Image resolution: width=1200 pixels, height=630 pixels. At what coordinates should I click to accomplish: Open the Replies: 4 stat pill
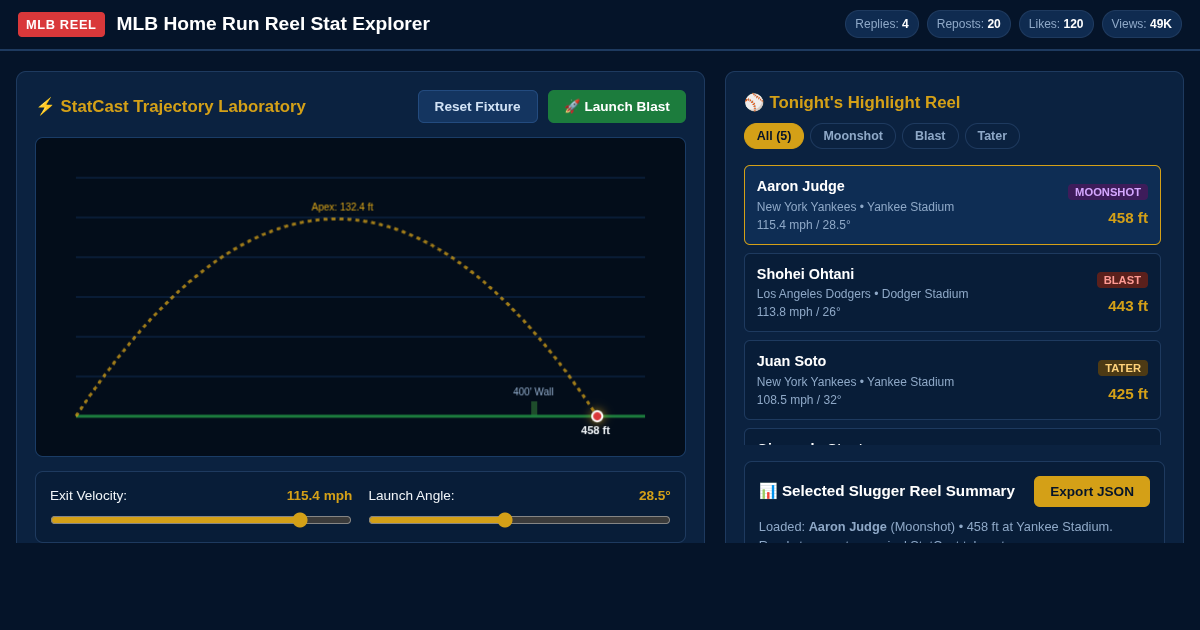pyautogui.click(x=882, y=24)
